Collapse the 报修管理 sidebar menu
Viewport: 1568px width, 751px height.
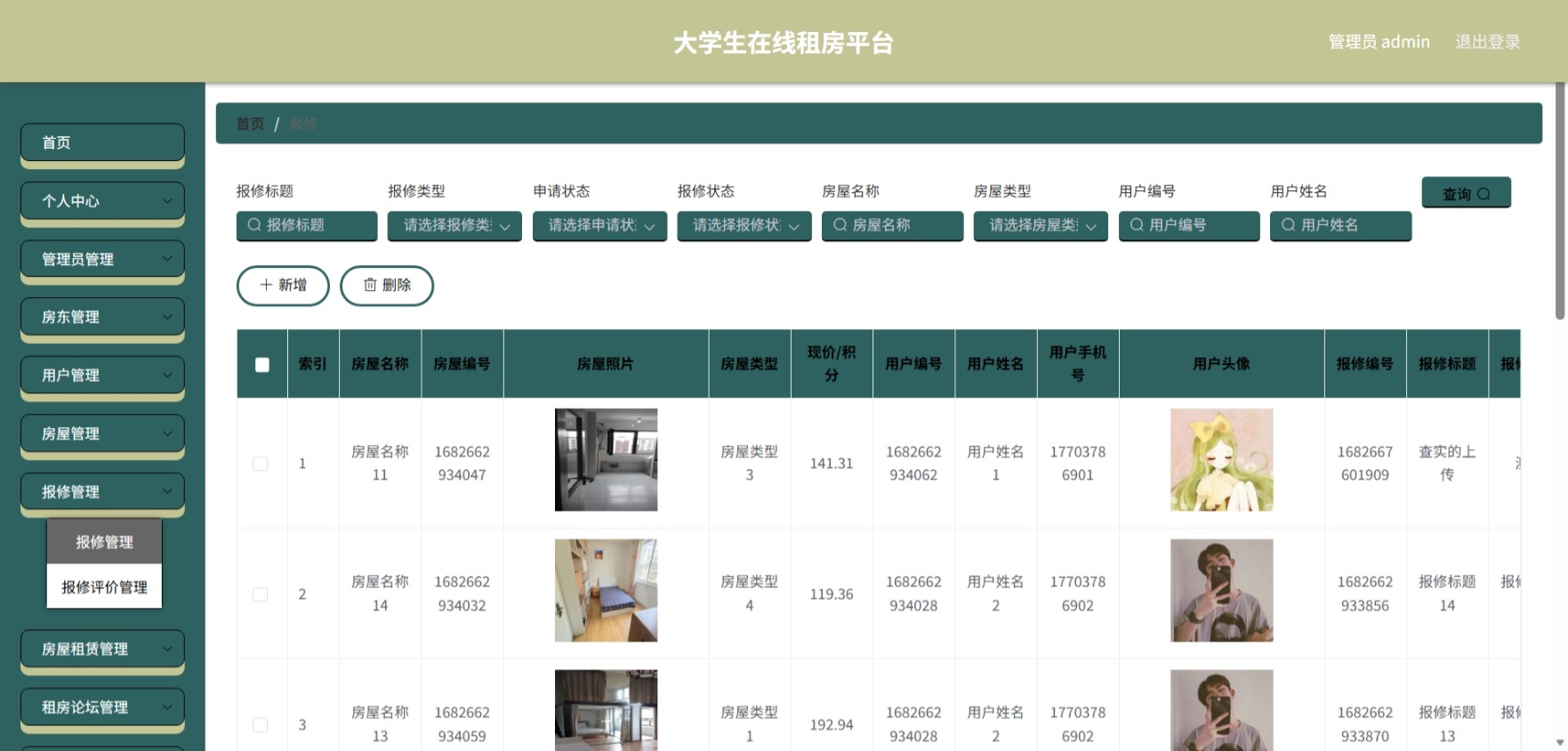(x=102, y=491)
